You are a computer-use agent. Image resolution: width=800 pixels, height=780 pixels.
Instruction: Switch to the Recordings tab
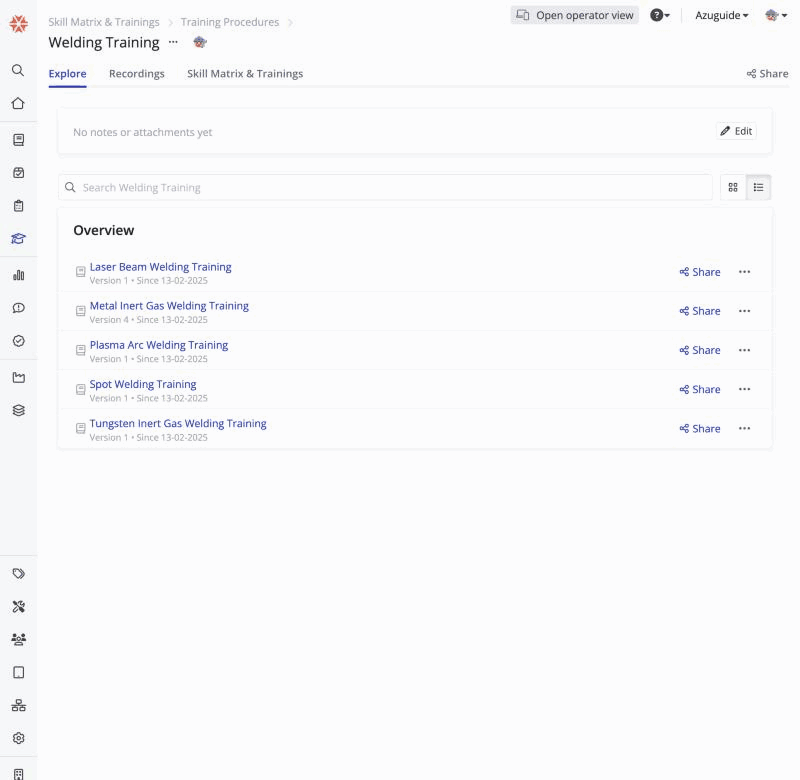click(137, 73)
